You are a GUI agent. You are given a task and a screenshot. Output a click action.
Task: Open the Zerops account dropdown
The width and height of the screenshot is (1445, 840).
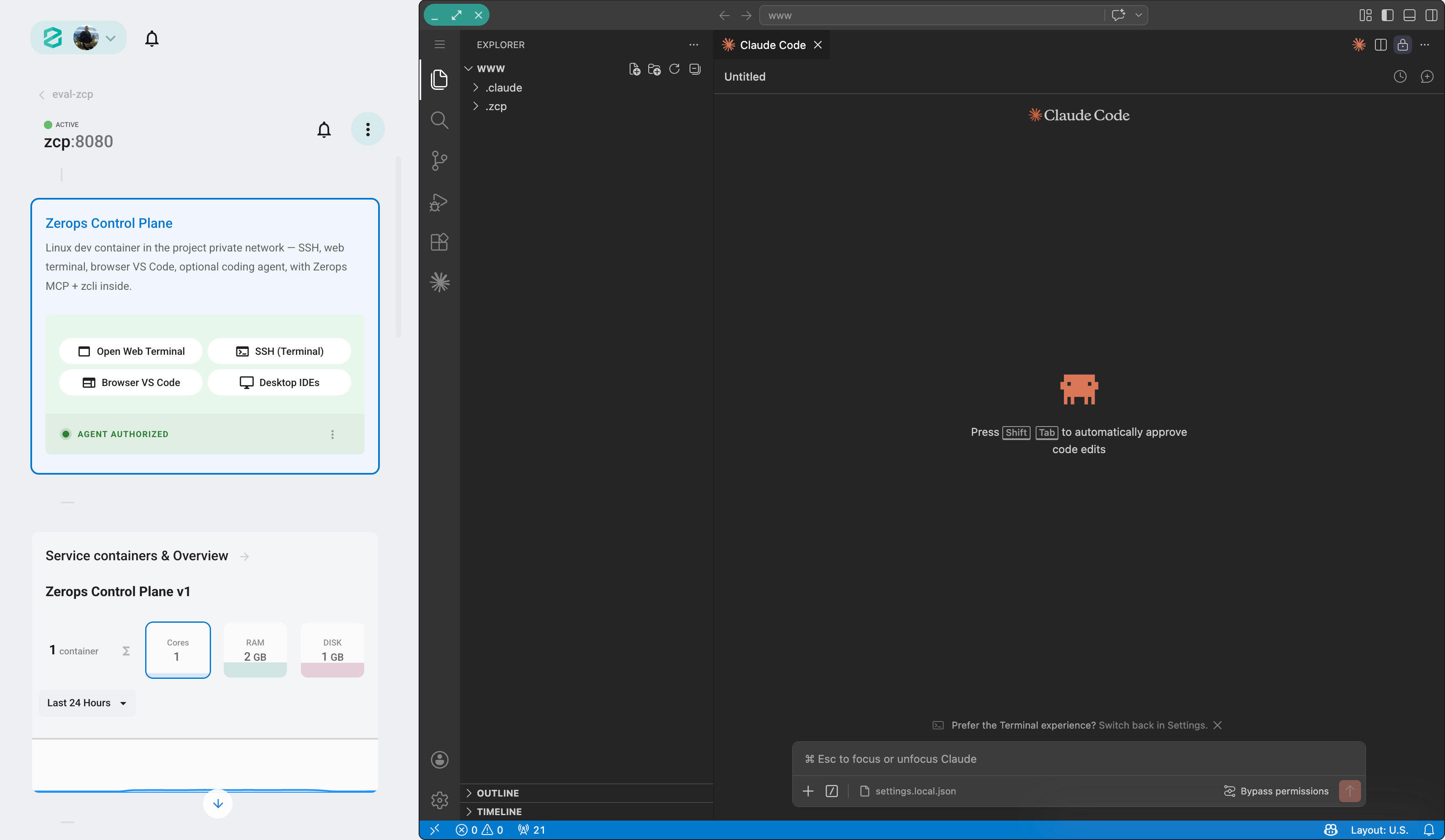(x=78, y=38)
